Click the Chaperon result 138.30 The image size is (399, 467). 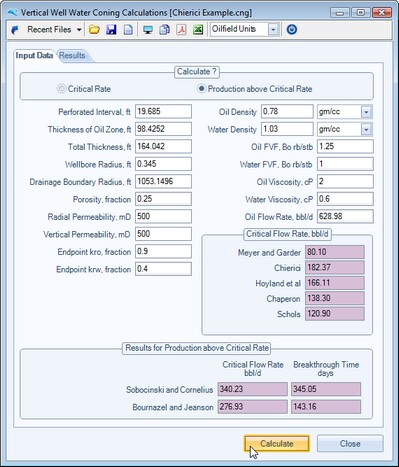pos(335,298)
